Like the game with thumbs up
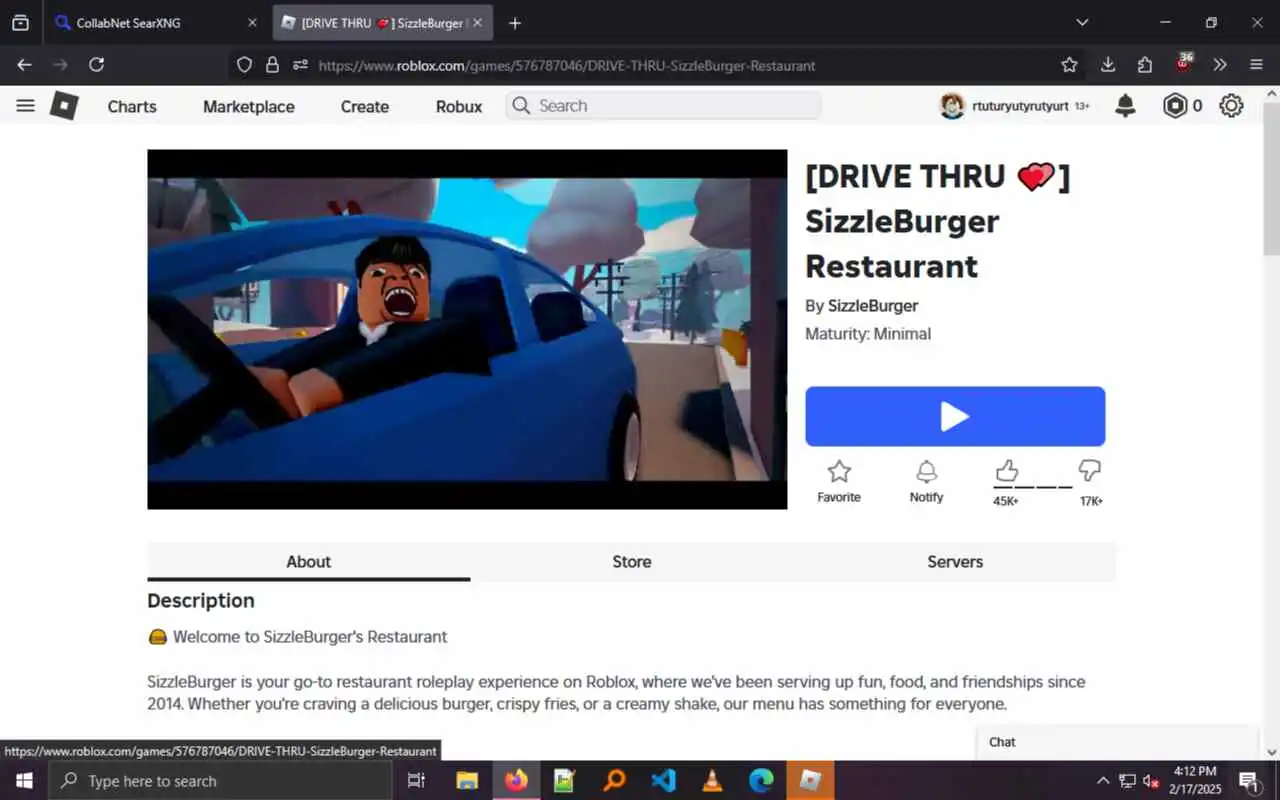The width and height of the screenshot is (1280, 800). [1006, 471]
